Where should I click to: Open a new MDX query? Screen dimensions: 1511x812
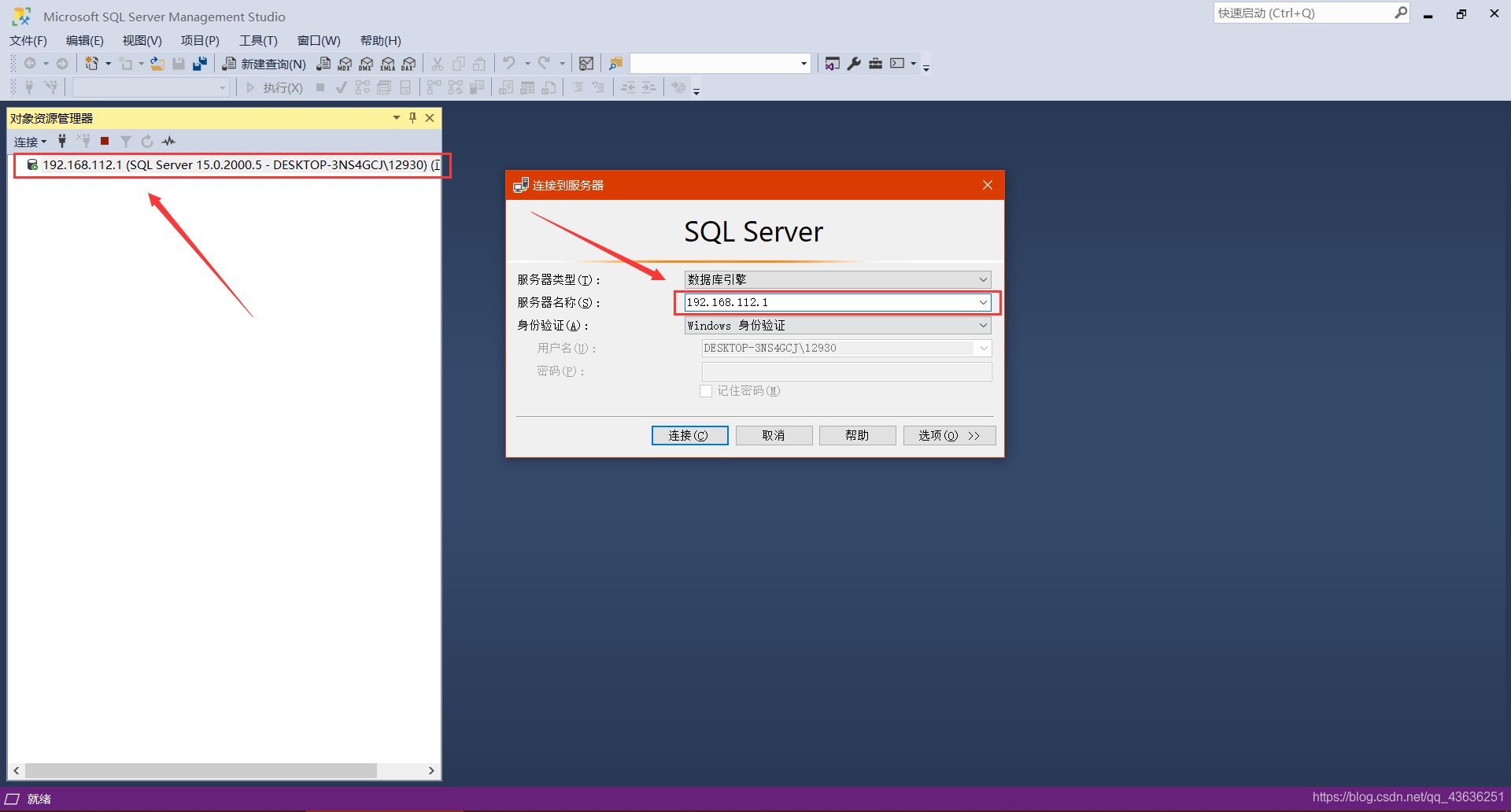(x=345, y=64)
